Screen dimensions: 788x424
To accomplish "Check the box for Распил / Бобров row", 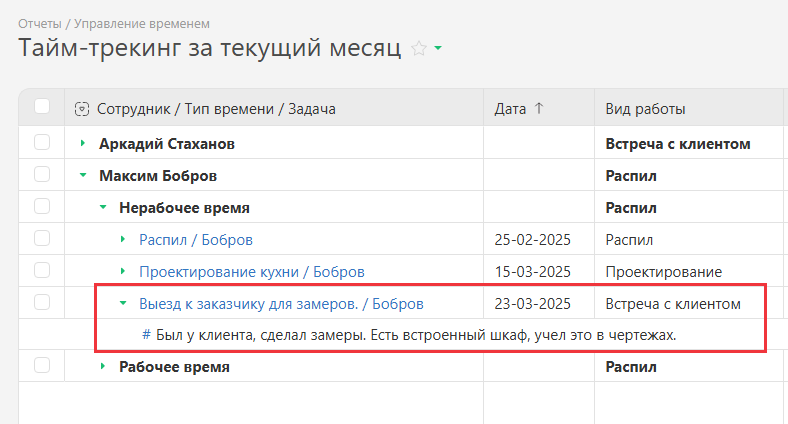I will (42, 238).
